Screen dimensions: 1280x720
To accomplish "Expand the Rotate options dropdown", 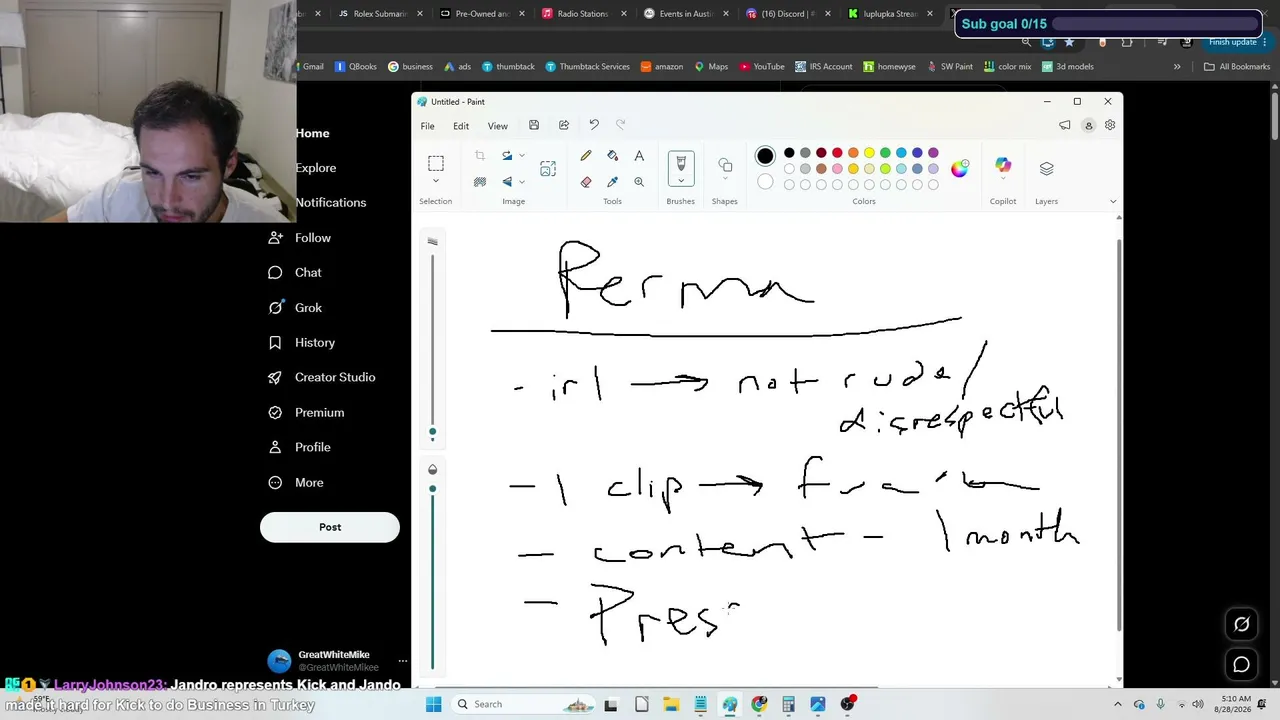I will 522,156.
